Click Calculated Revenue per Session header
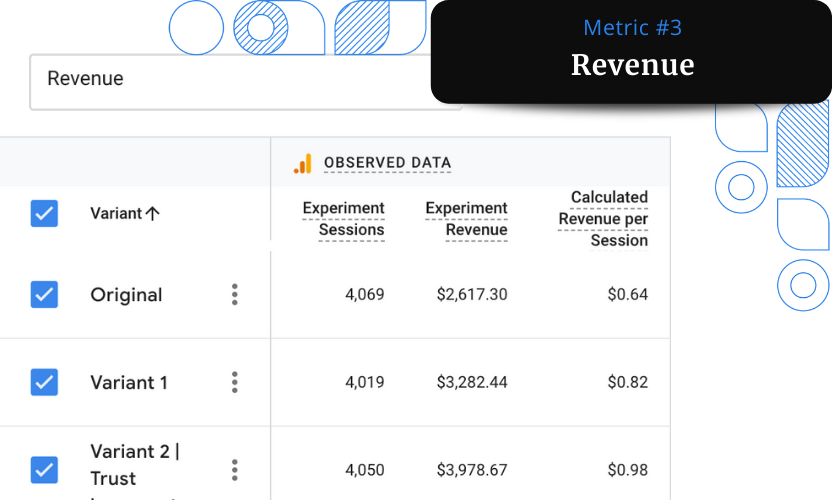 click(x=603, y=219)
